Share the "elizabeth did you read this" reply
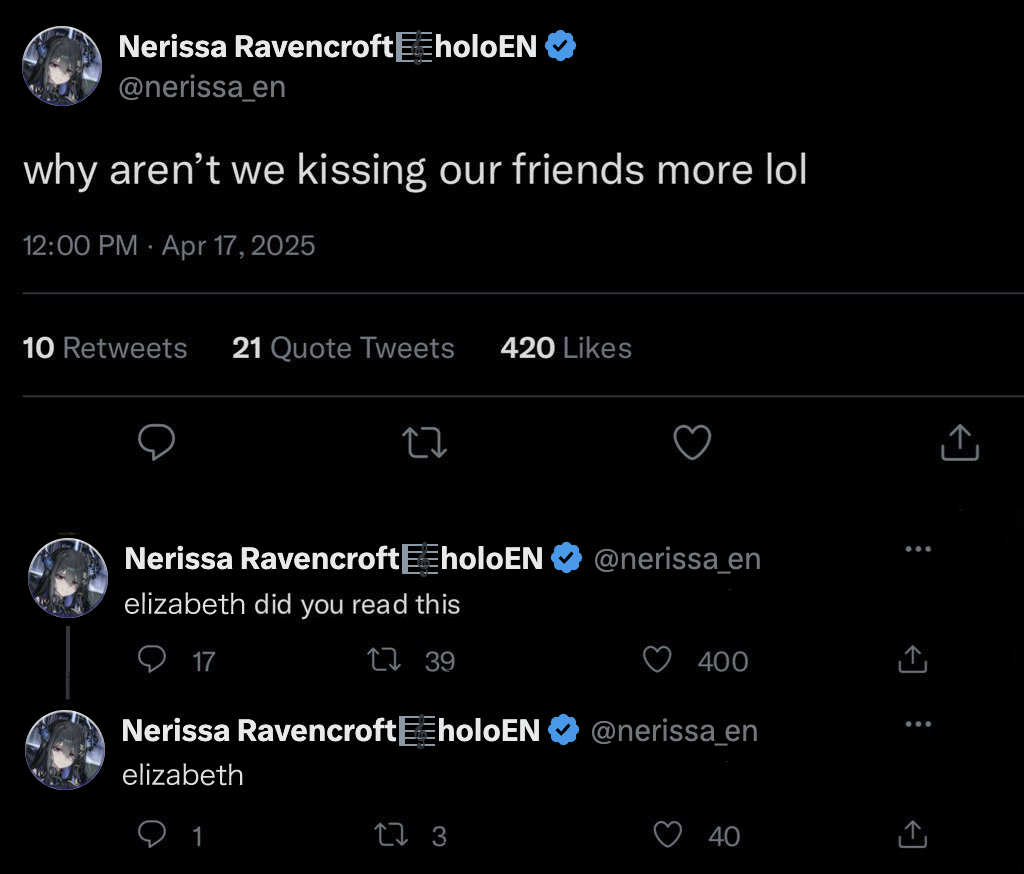 (911, 660)
